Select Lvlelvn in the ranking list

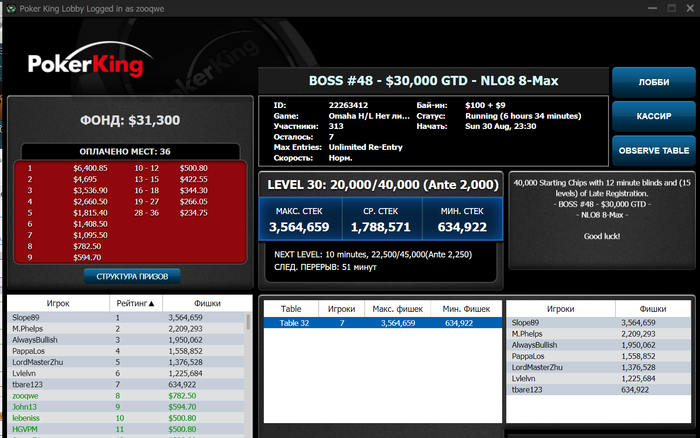tap(126, 373)
